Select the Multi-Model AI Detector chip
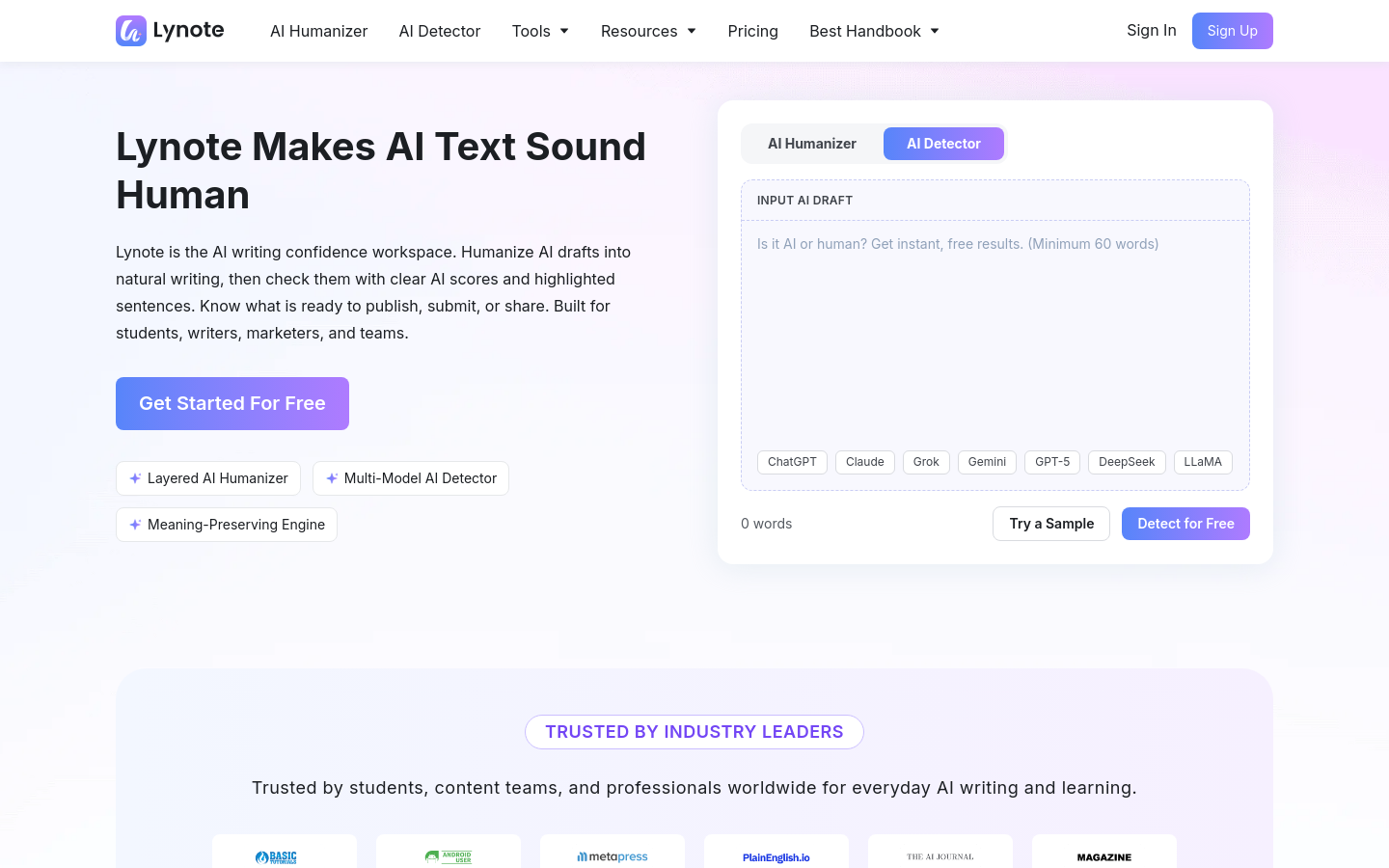 [411, 478]
